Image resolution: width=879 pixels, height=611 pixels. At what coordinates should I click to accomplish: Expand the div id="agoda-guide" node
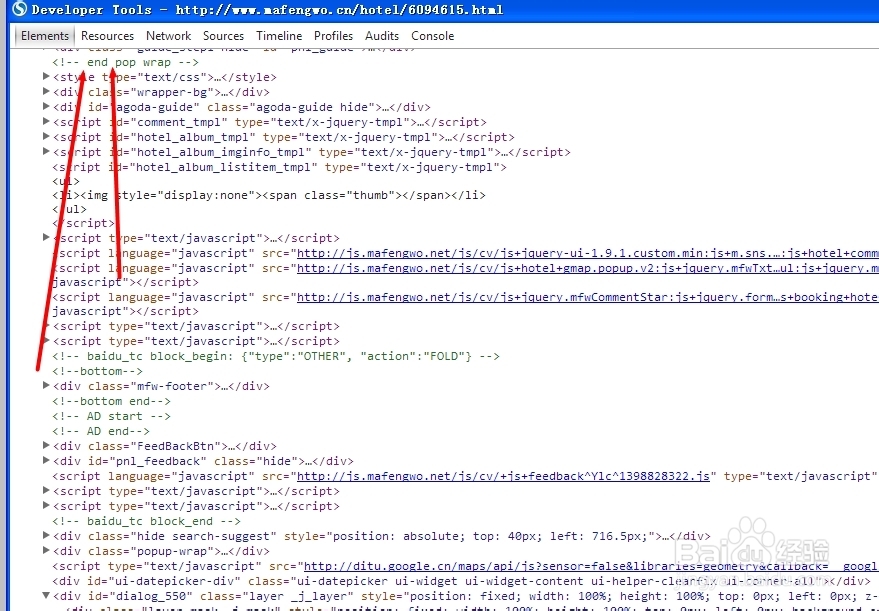pos(47,107)
